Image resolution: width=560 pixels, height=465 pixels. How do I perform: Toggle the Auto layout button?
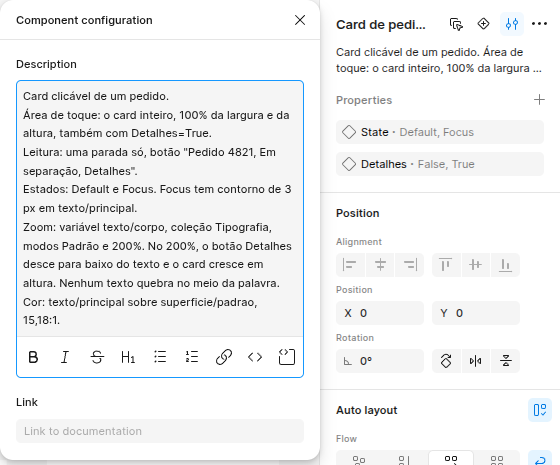[540, 410]
